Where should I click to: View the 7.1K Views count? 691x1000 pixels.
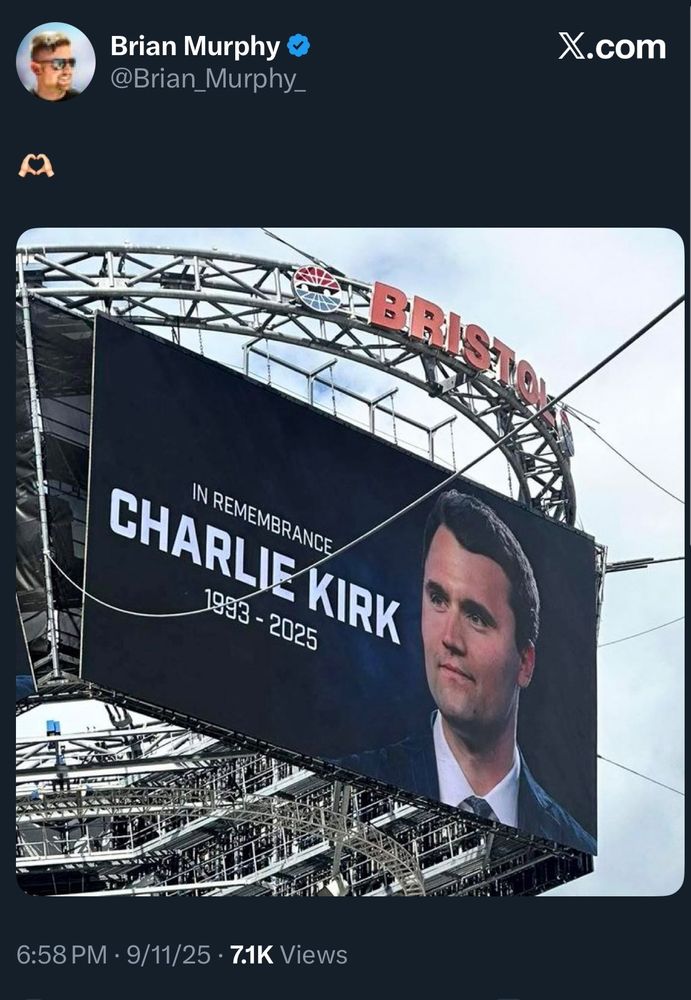(288, 955)
